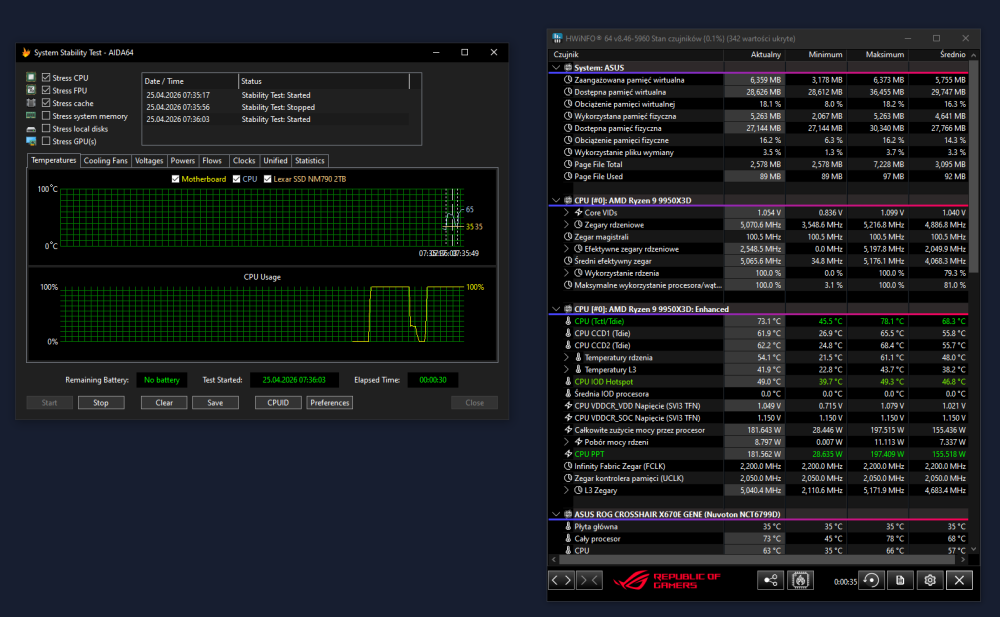Expand the Core VIDs row
The height and width of the screenshot is (617, 1000).
[x=566, y=212]
